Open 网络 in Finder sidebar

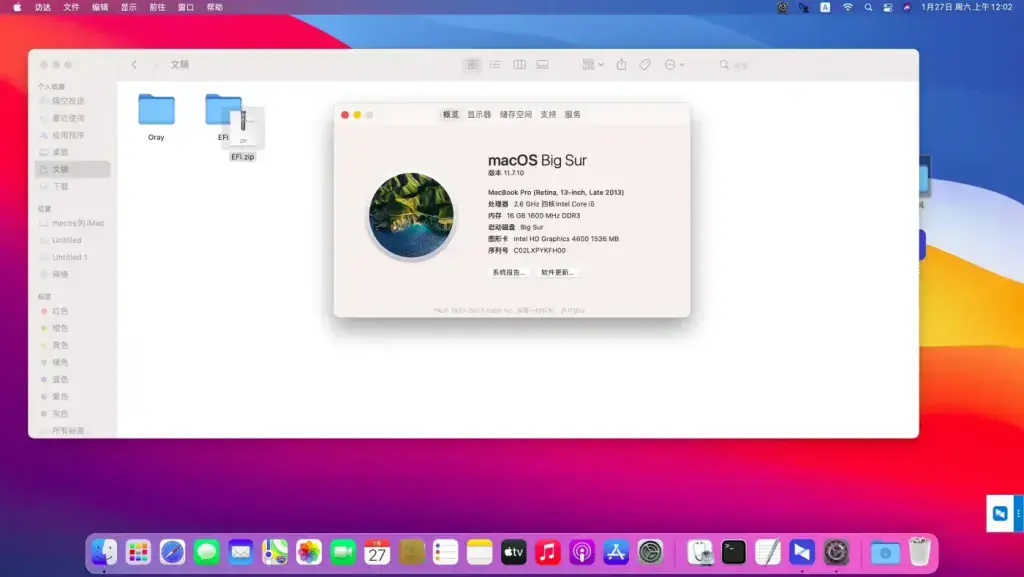click(x=60, y=274)
